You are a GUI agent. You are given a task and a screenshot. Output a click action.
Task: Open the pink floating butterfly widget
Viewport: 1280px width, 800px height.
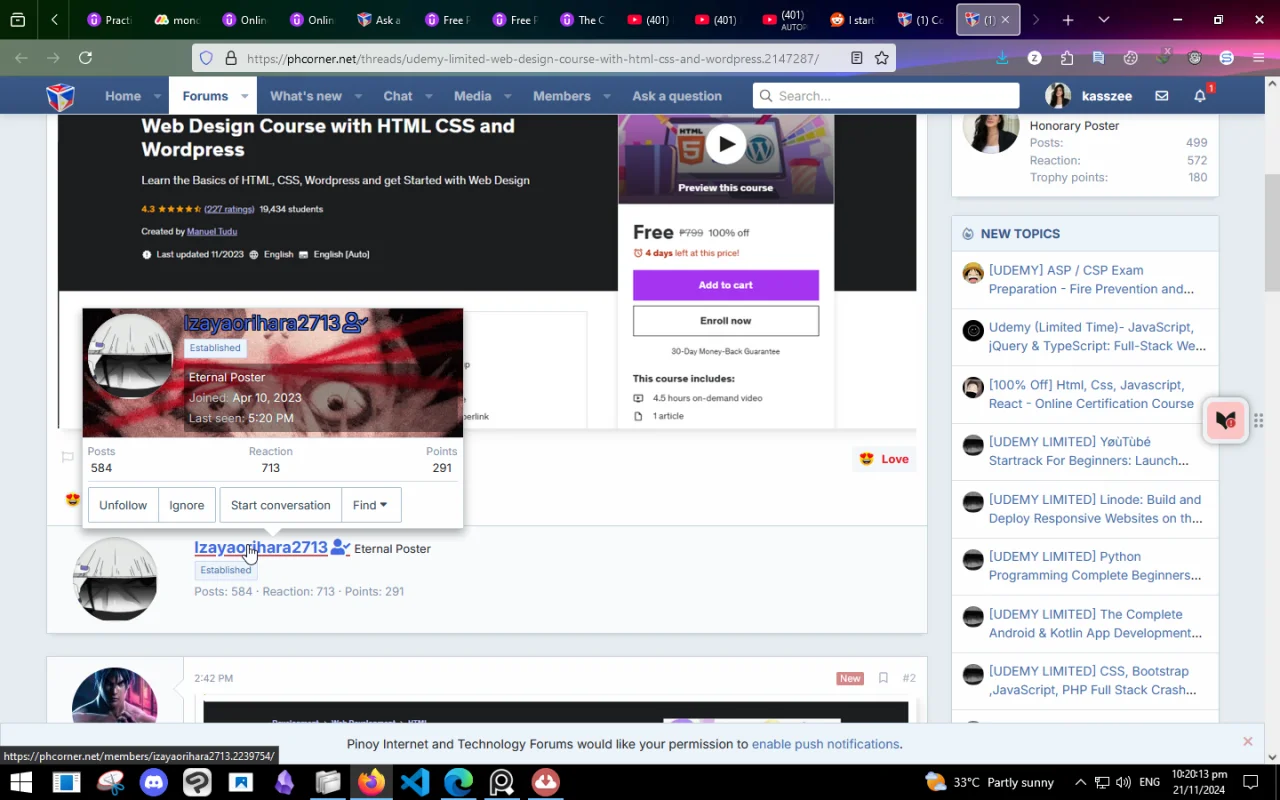pyautogui.click(x=1226, y=420)
